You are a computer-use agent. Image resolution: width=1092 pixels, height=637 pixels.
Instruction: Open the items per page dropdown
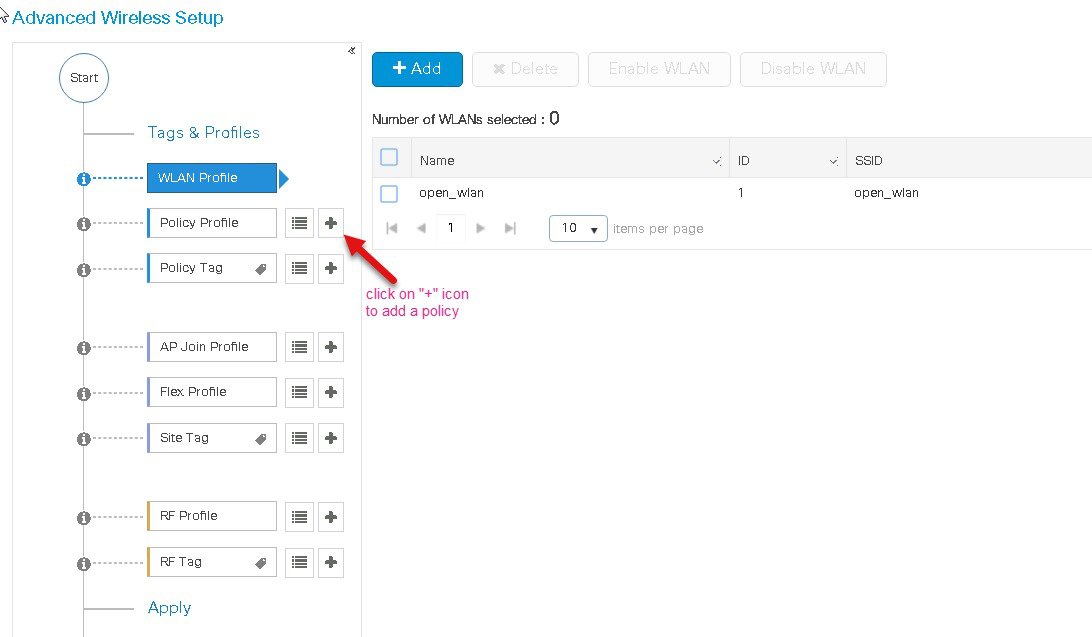pyautogui.click(x=578, y=228)
